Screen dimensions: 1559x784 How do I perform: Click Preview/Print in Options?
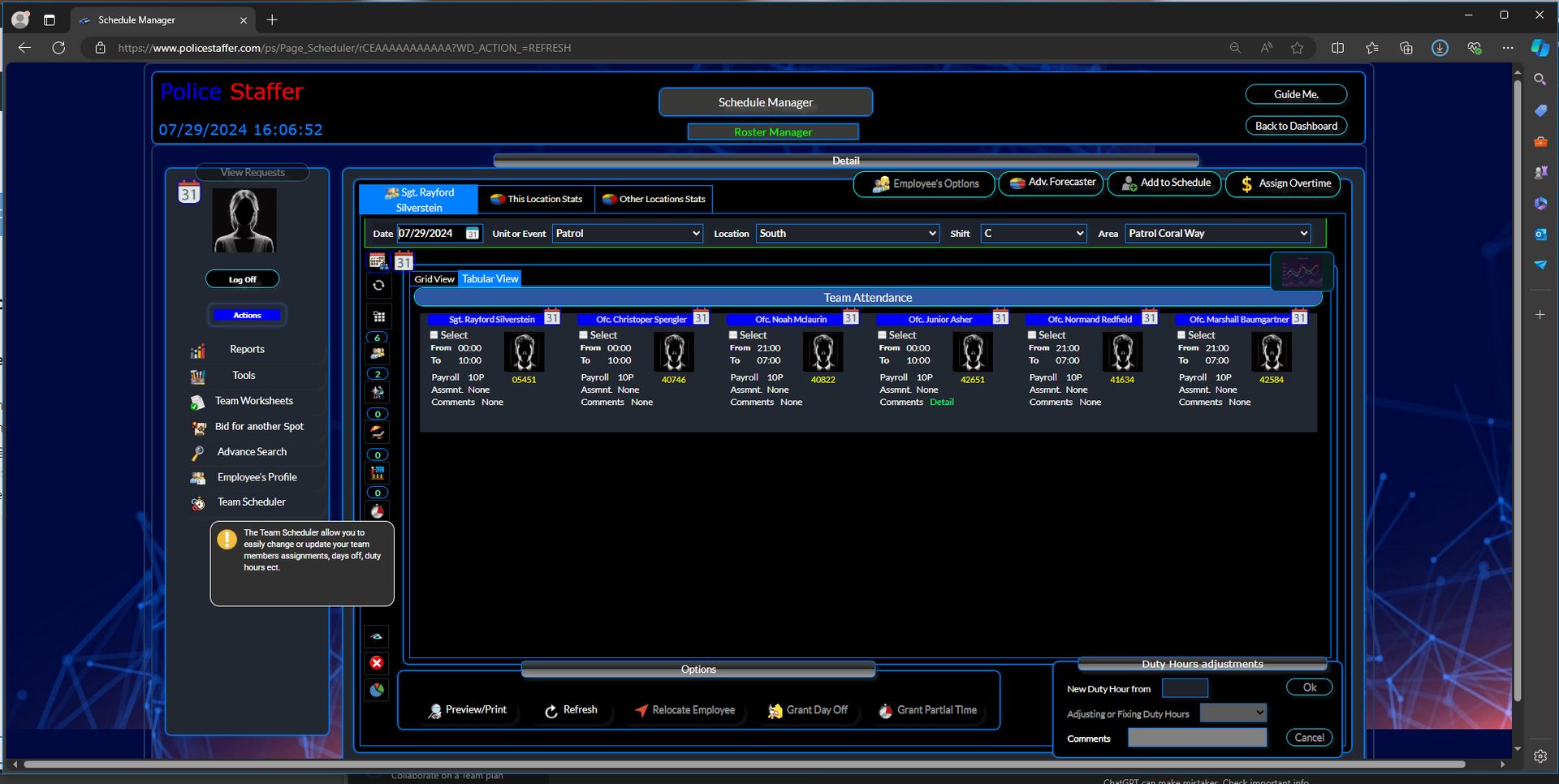[x=467, y=710]
